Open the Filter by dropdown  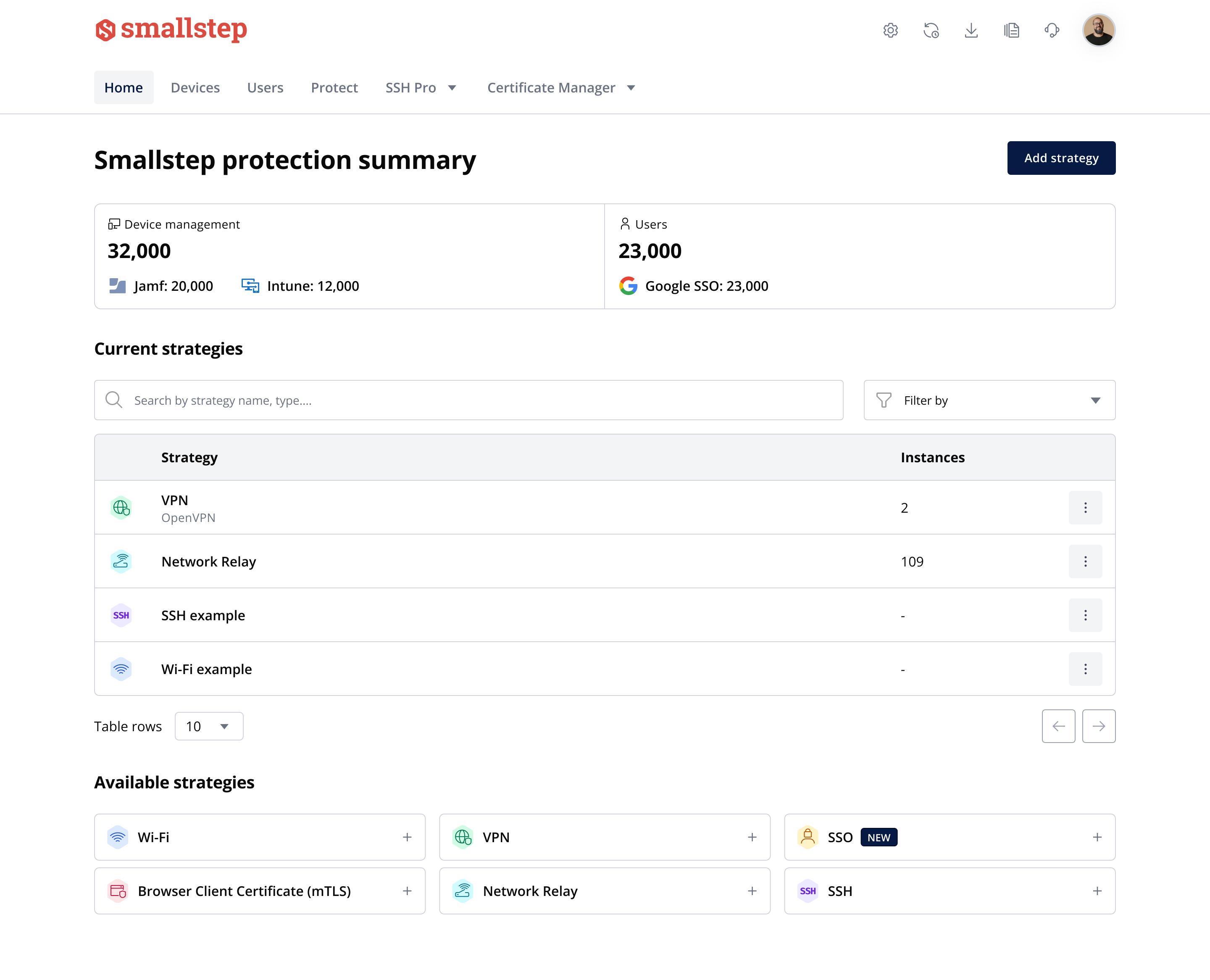(989, 400)
